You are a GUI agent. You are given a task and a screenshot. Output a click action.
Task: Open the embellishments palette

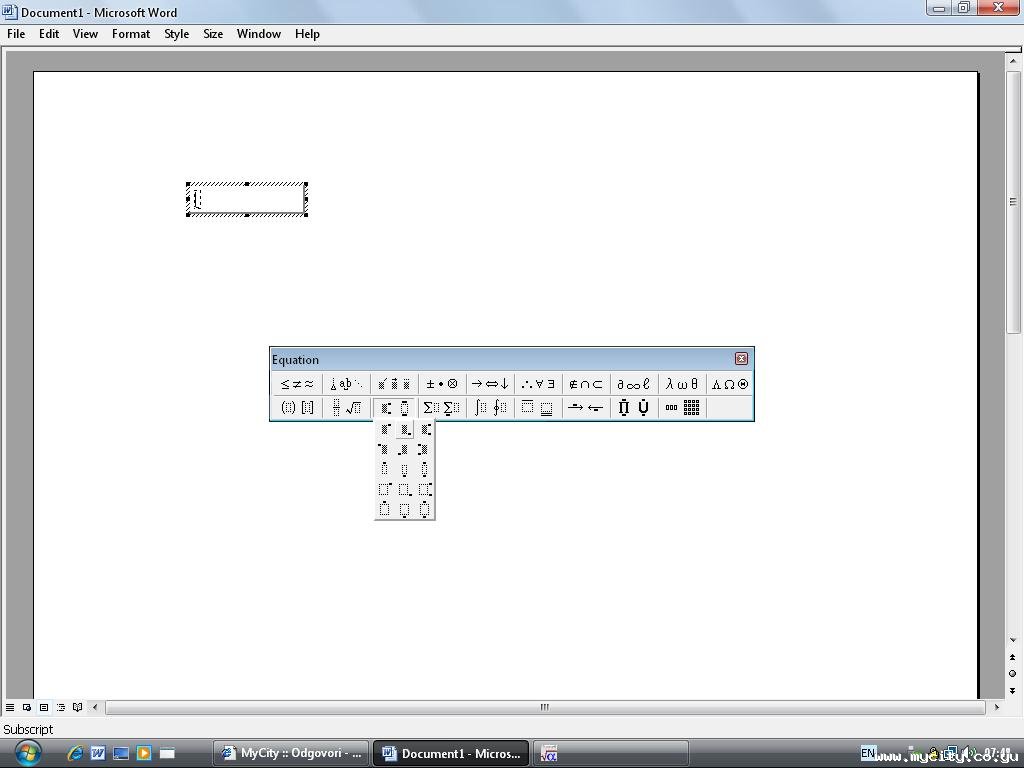[394, 384]
